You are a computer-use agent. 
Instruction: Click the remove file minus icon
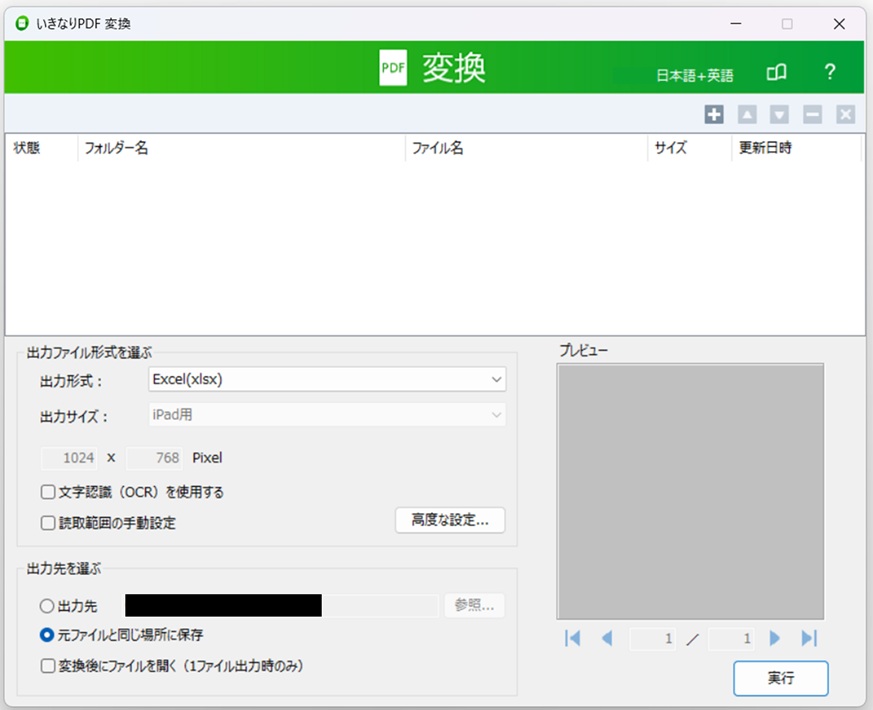[812, 115]
